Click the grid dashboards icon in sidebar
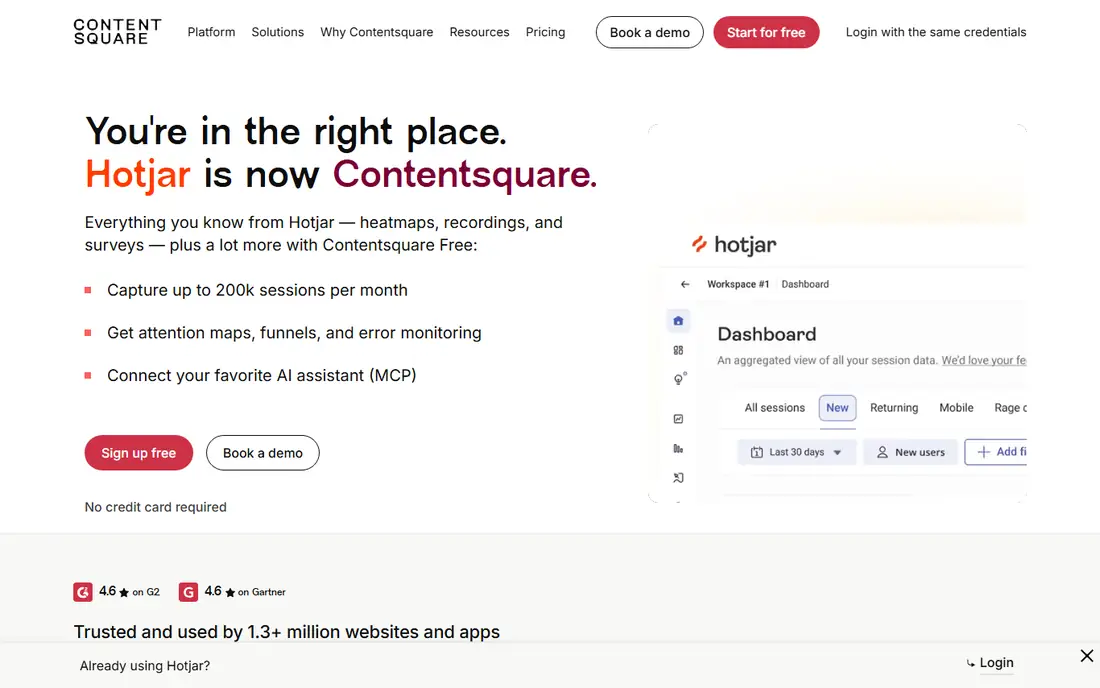The height and width of the screenshot is (688, 1100). point(678,350)
